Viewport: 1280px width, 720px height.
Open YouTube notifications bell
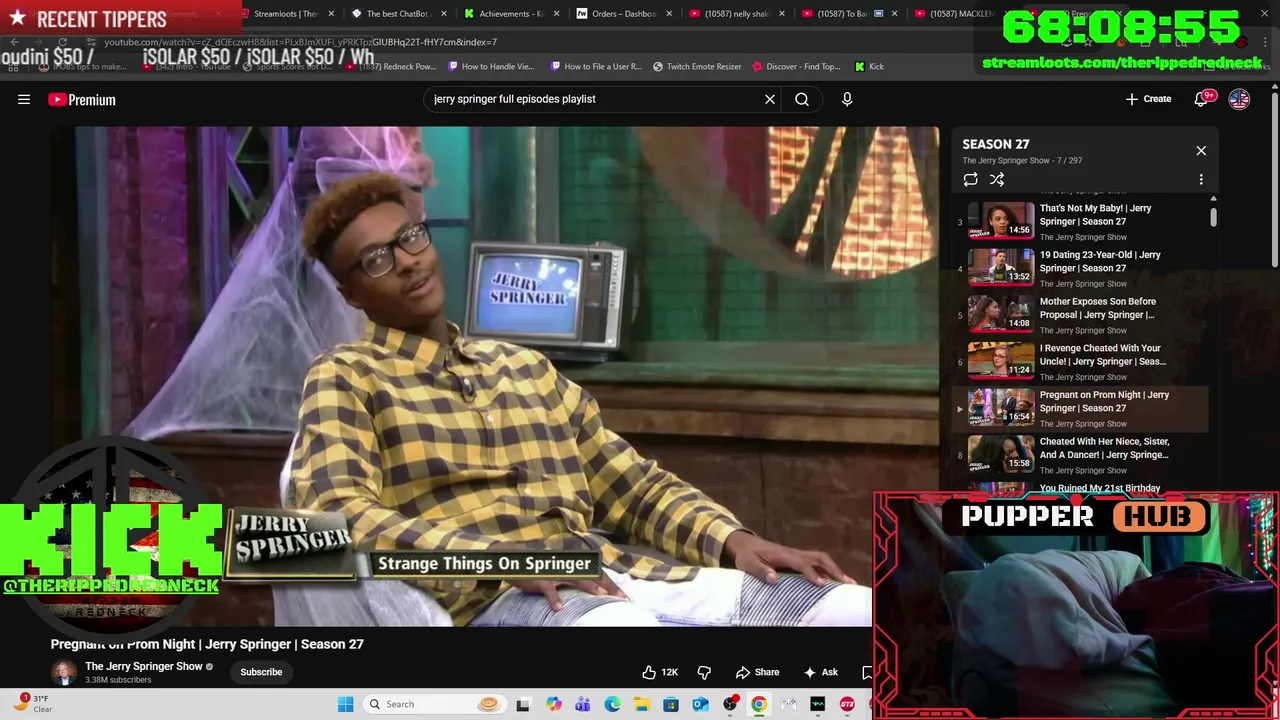click(1204, 99)
